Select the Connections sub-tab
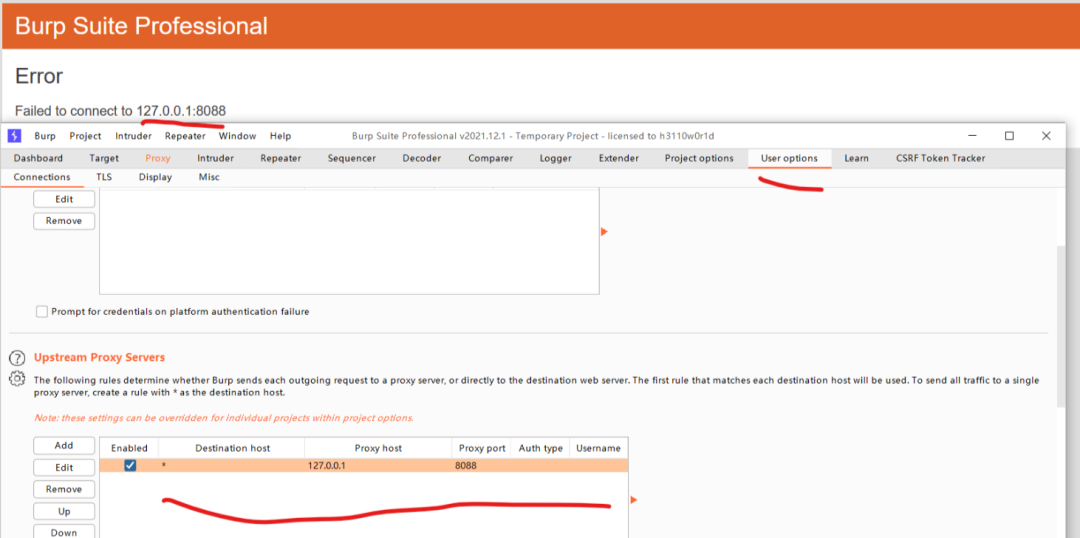The image size is (1080, 538). click(42, 177)
